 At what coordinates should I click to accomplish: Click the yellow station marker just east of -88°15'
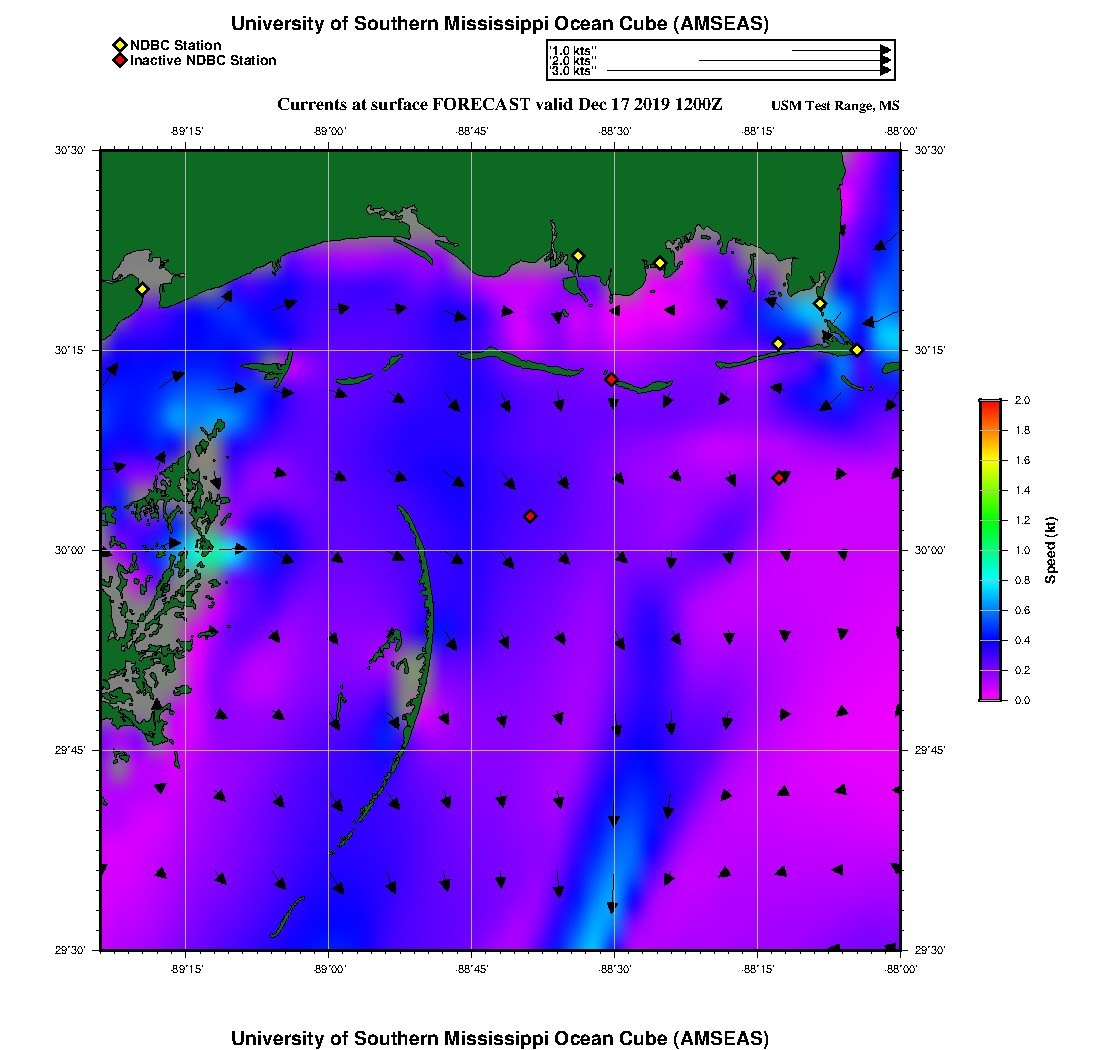click(x=778, y=344)
